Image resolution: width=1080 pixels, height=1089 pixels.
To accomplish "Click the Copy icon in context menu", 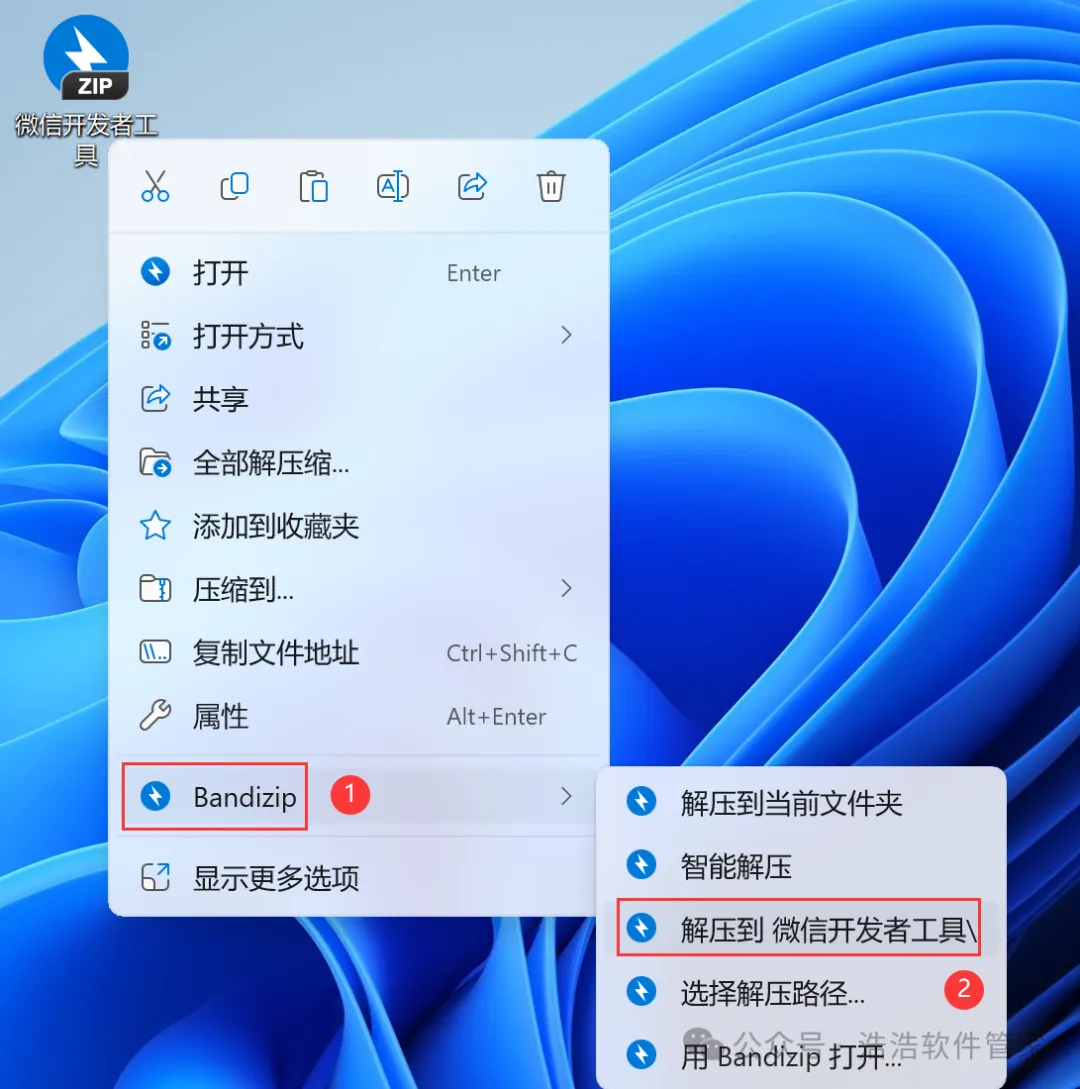I will [x=234, y=186].
